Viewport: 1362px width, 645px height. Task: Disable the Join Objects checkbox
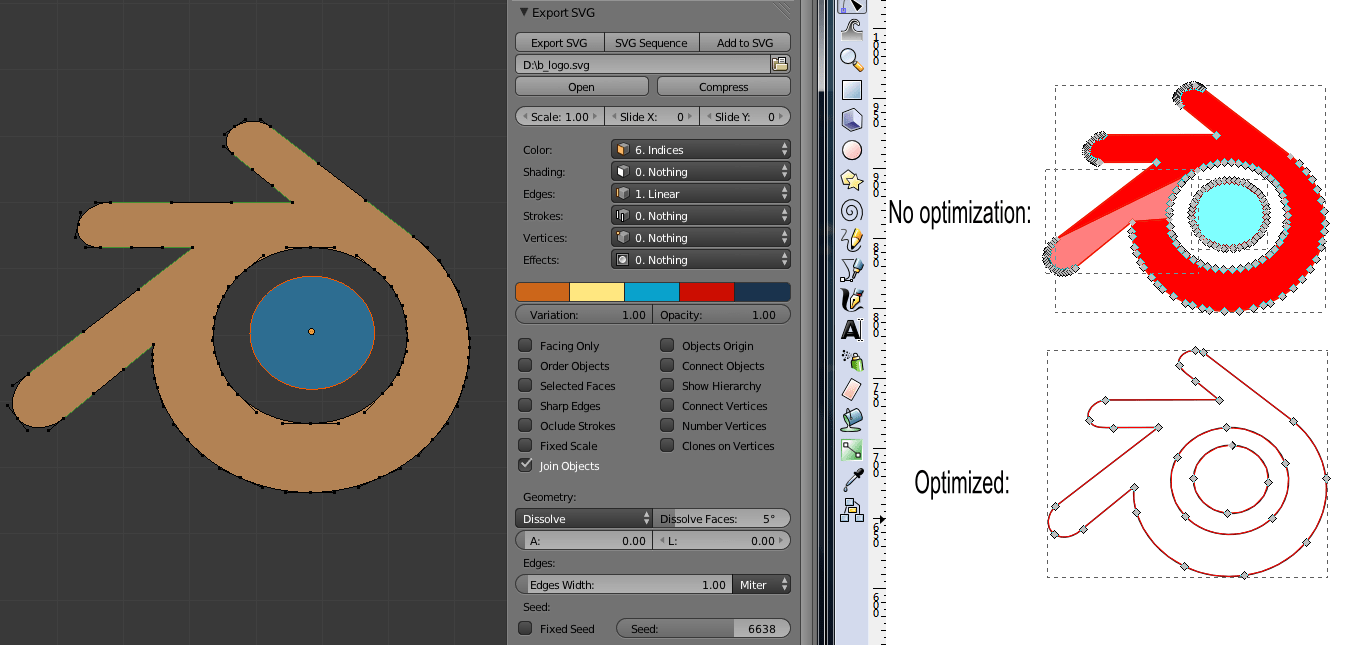[525, 464]
